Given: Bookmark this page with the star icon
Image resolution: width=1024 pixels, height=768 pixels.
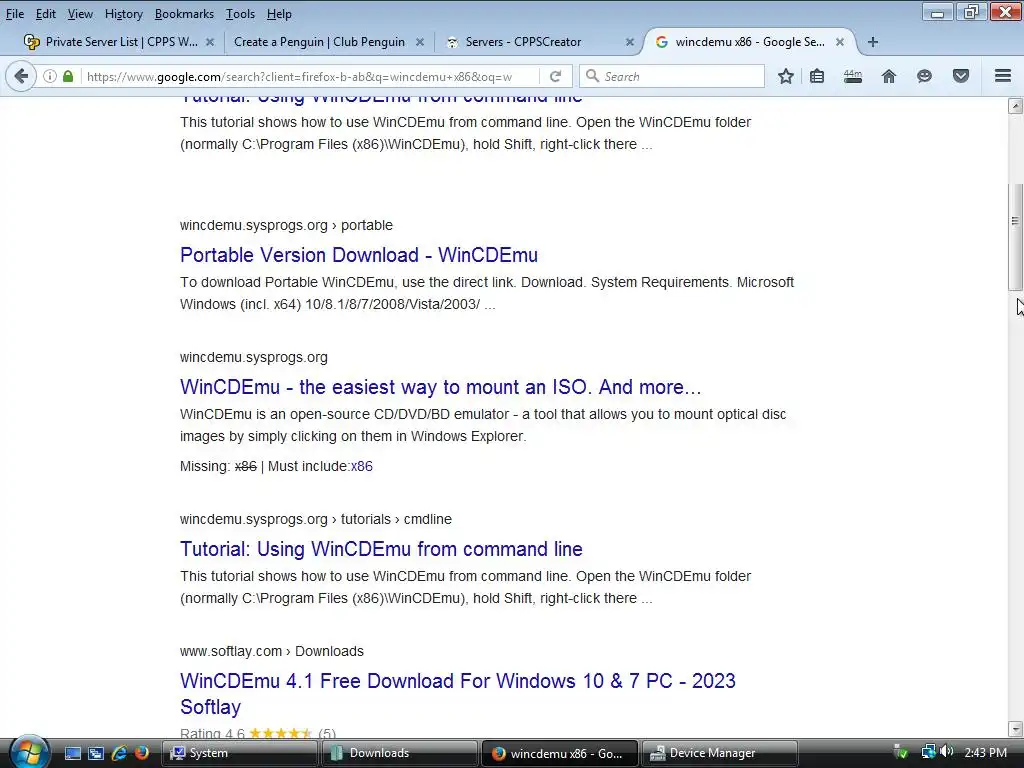Looking at the screenshot, I should 786,76.
